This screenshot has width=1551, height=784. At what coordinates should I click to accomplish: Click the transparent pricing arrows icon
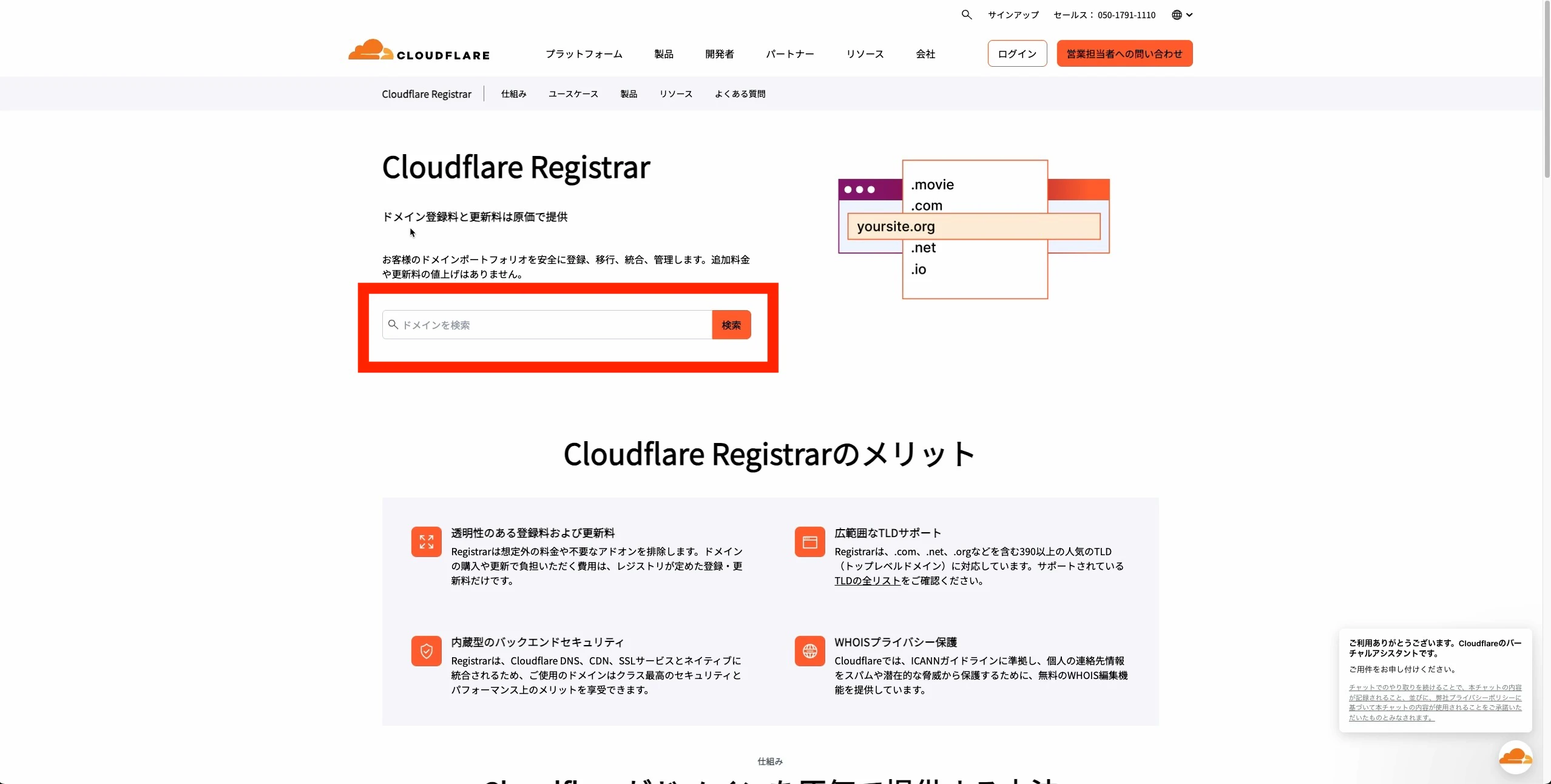click(426, 542)
